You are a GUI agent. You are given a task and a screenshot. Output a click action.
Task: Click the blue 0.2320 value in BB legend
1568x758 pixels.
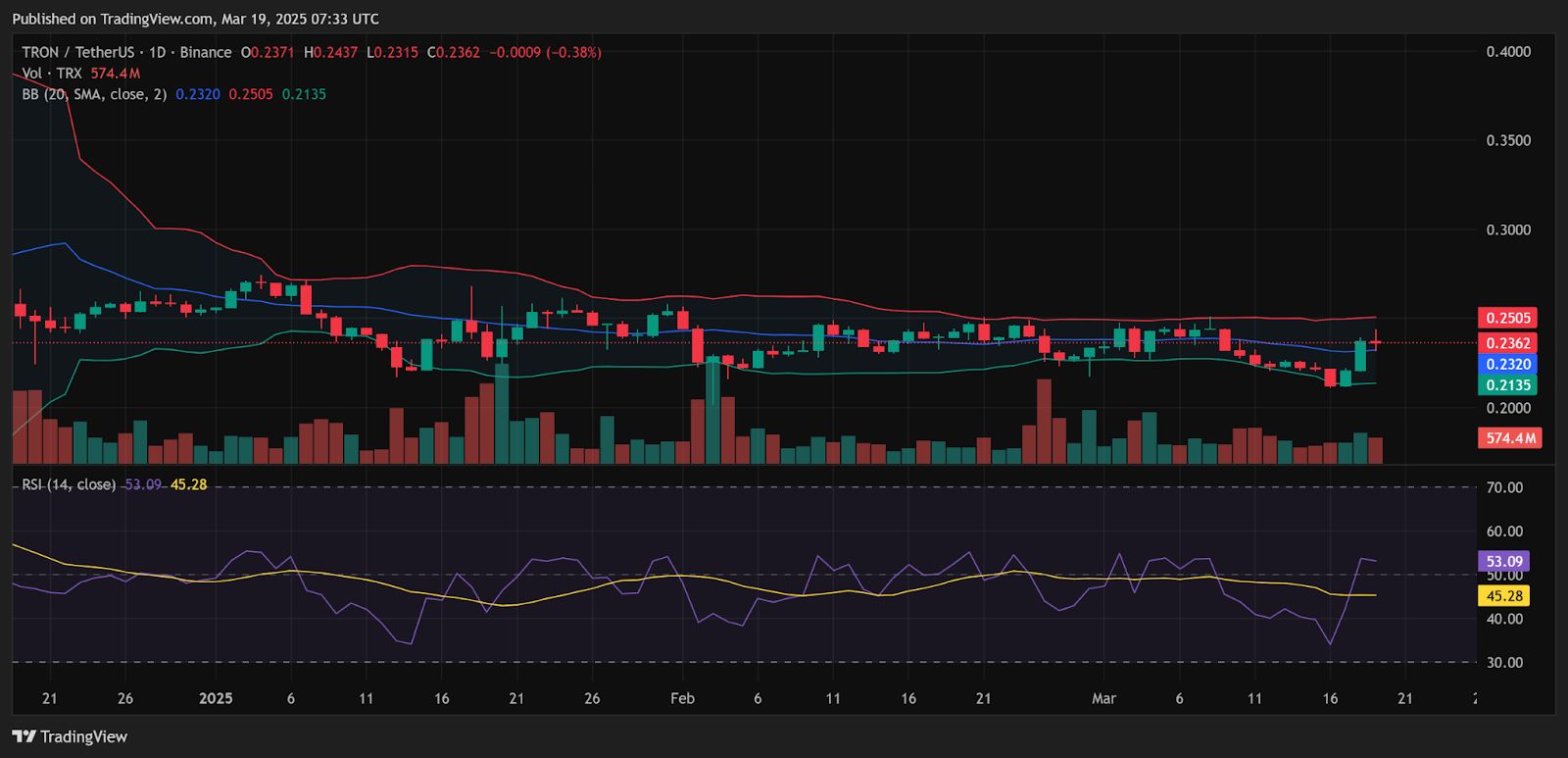pos(198,94)
